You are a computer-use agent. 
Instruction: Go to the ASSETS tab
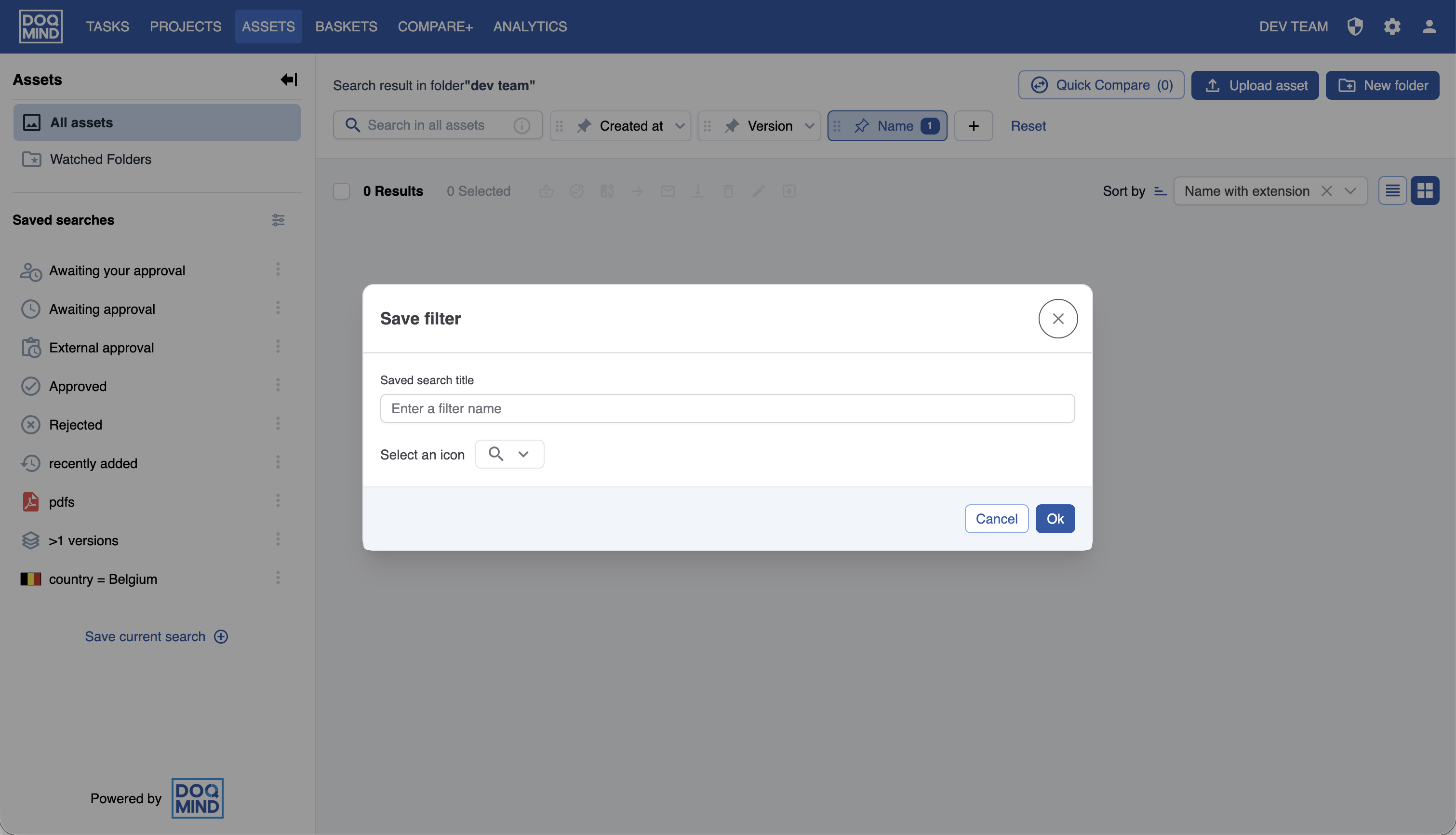pos(268,27)
